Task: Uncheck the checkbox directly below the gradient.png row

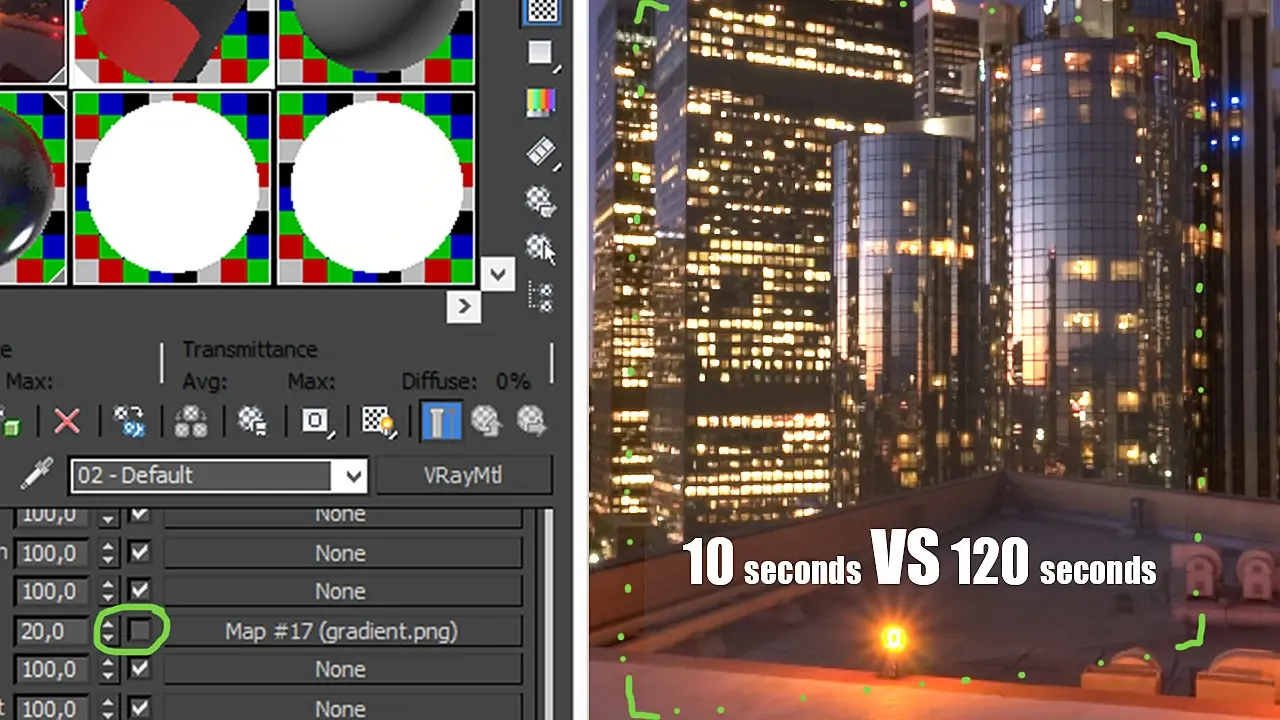Action: [x=140, y=669]
